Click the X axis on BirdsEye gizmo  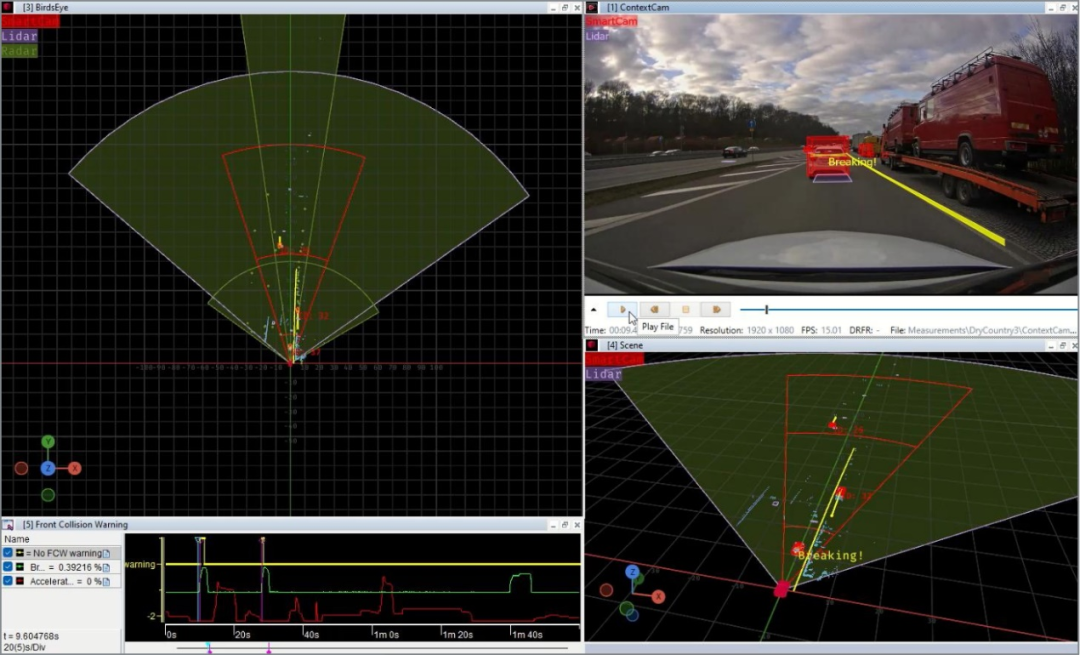pos(74,468)
